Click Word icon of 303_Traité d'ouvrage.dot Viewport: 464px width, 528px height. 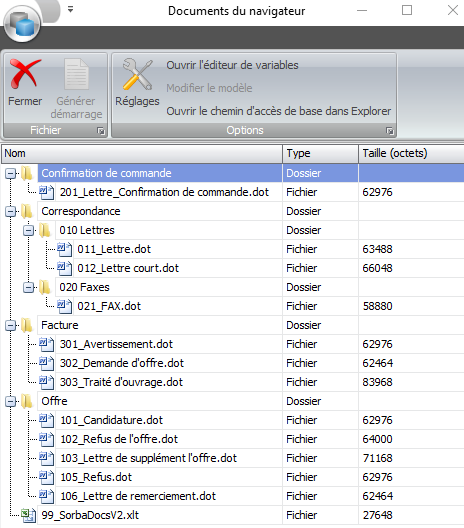pos(46,382)
